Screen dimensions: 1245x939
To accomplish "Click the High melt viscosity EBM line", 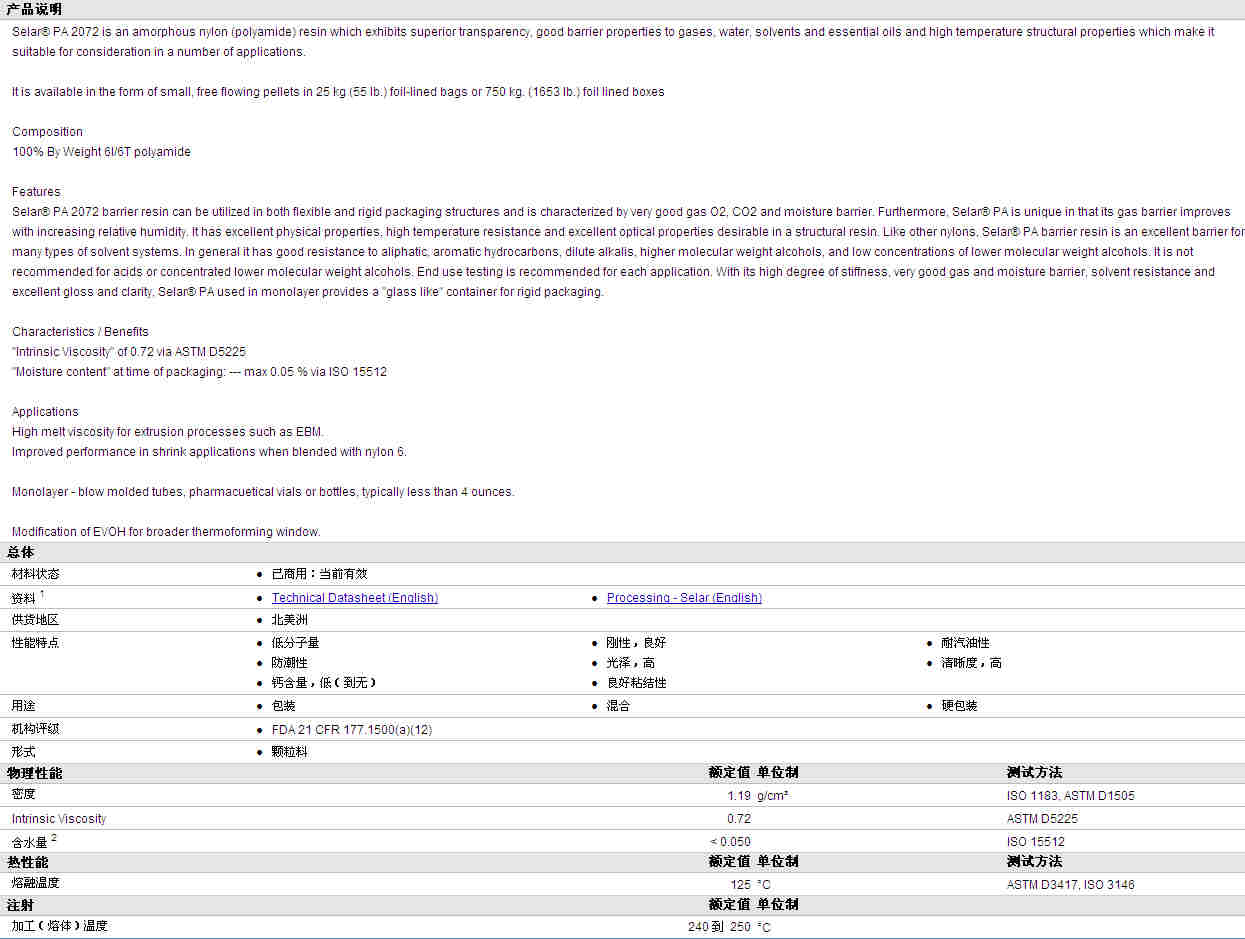I will [x=168, y=432].
